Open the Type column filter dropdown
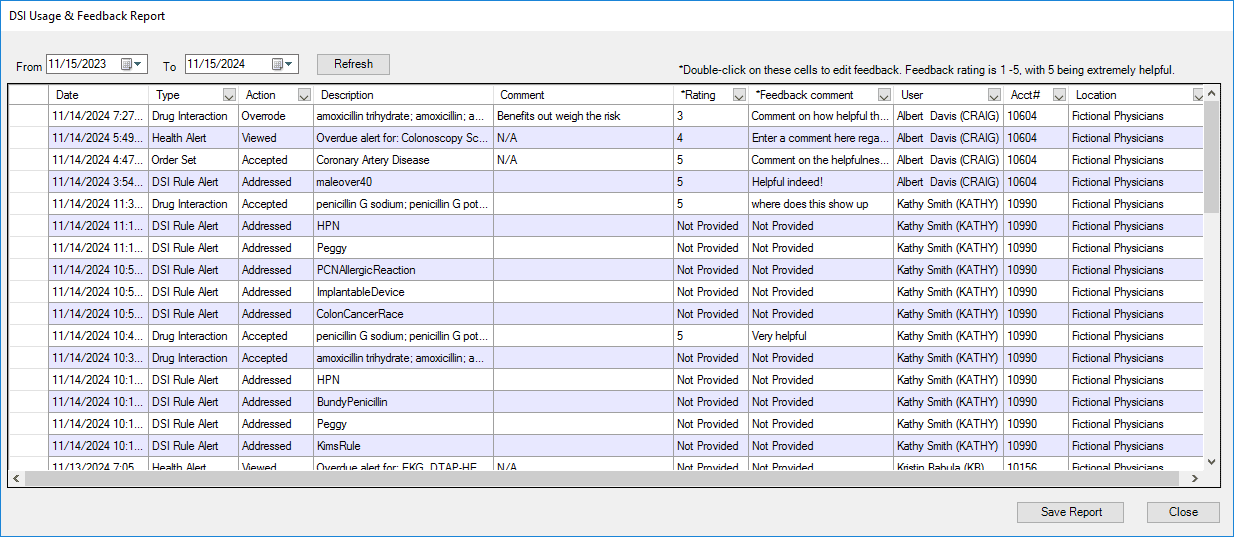The height and width of the screenshot is (537, 1234). [x=229, y=95]
